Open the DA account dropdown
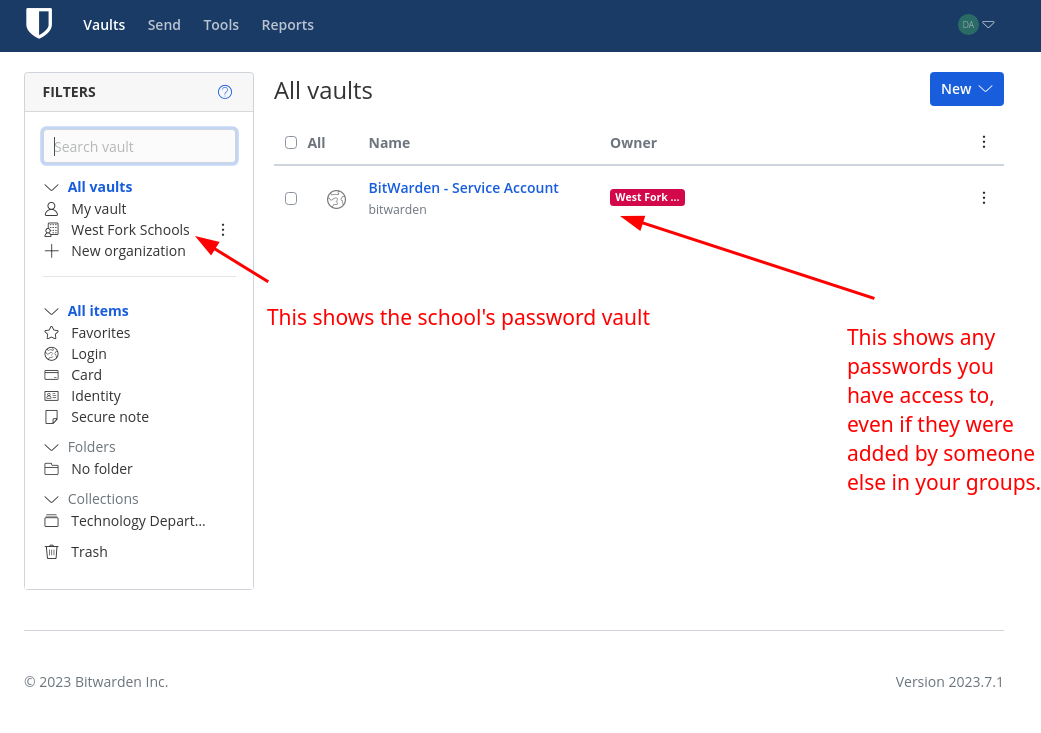The width and height of the screenshot is (1041, 733). pos(976,25)
